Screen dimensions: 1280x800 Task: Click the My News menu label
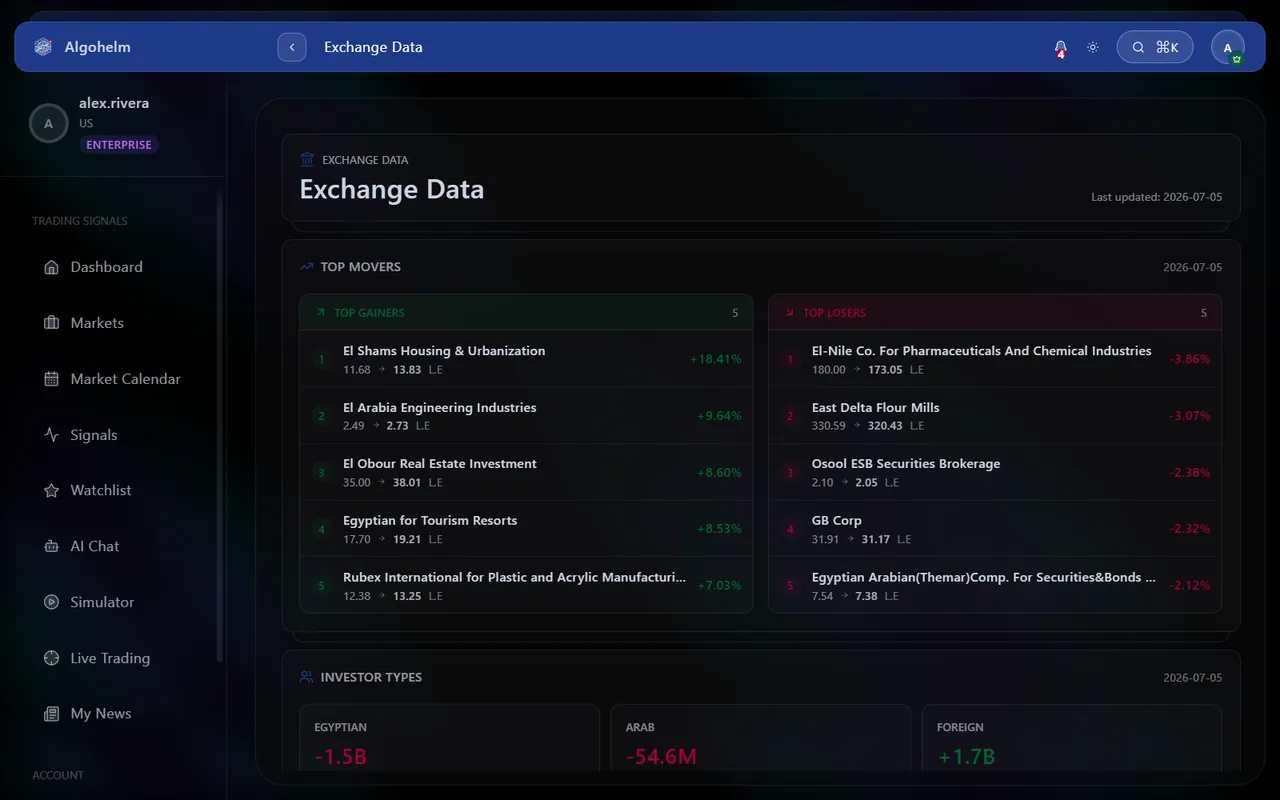pos(101,714)
